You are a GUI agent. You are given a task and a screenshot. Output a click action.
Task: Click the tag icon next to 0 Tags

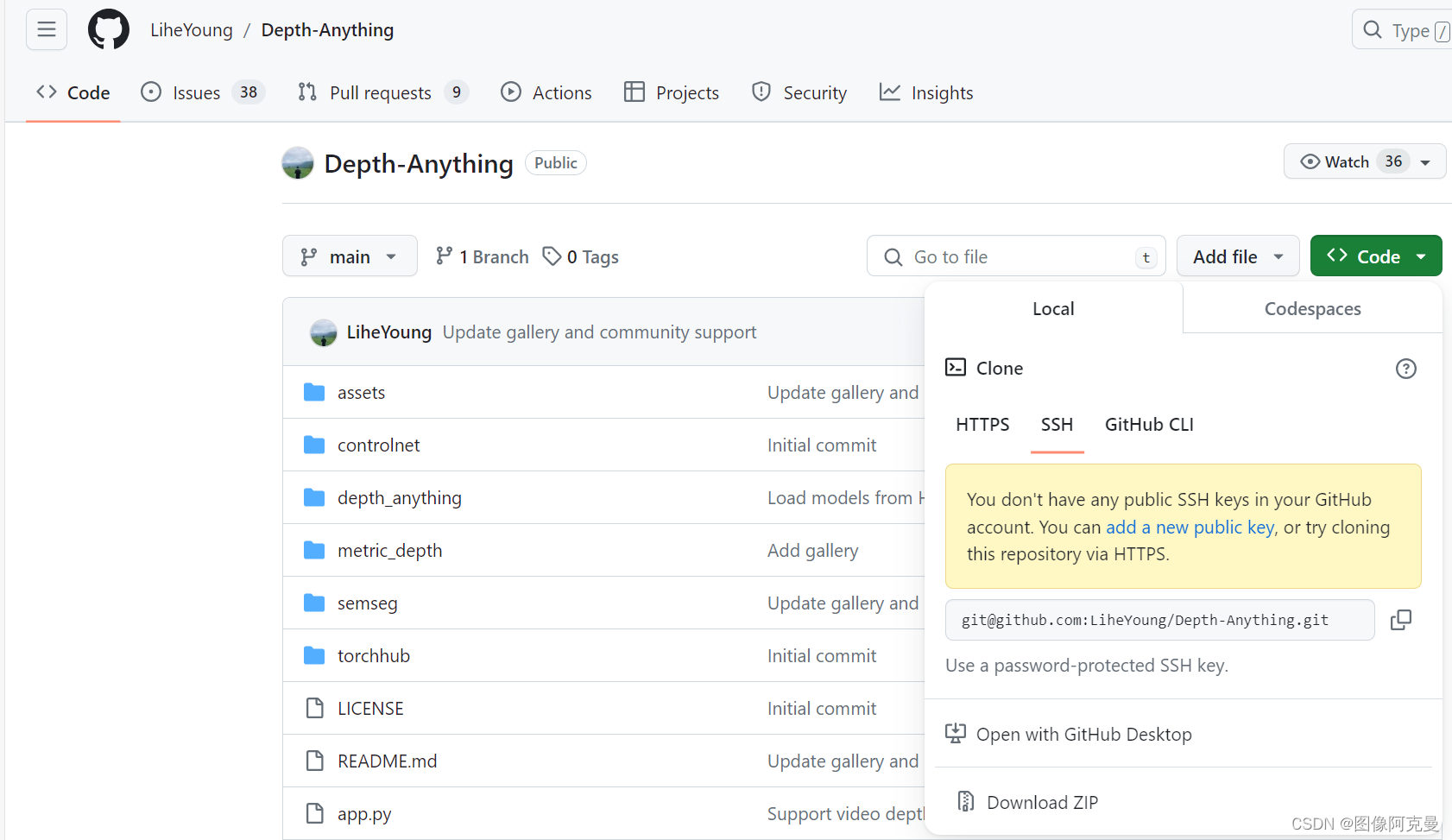[552, 256]
